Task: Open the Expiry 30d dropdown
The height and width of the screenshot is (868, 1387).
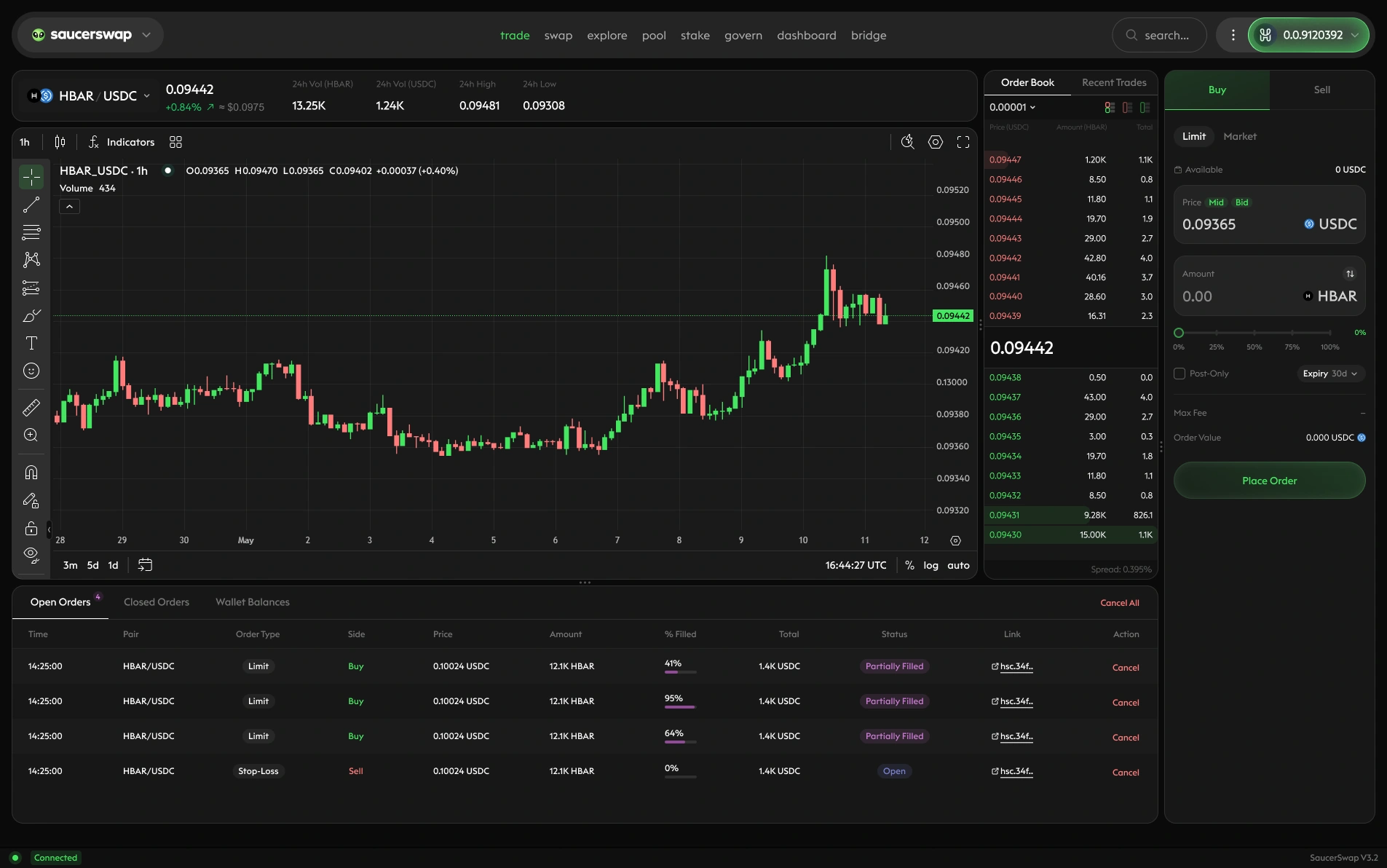Action: [1330, 374]
